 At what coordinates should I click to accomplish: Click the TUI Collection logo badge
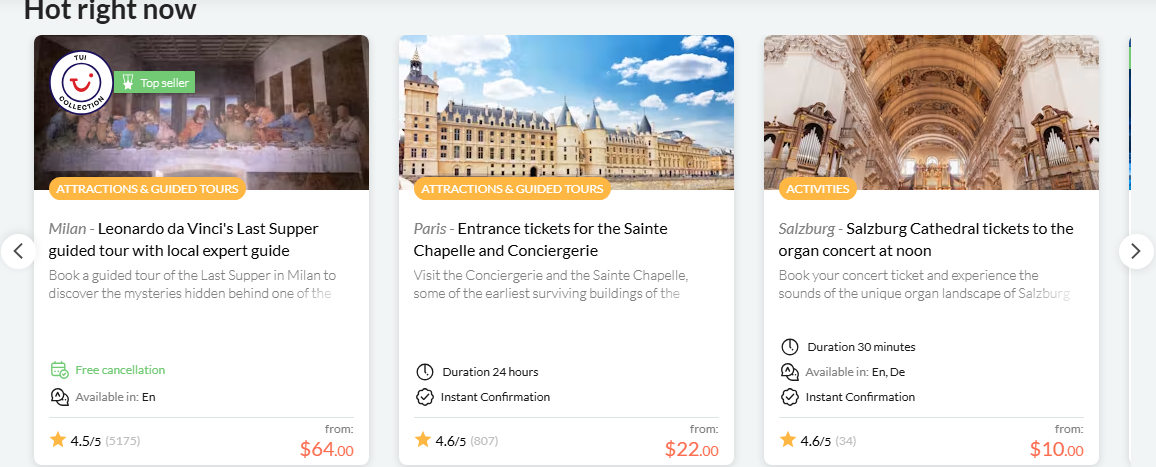tap(81, 83)
